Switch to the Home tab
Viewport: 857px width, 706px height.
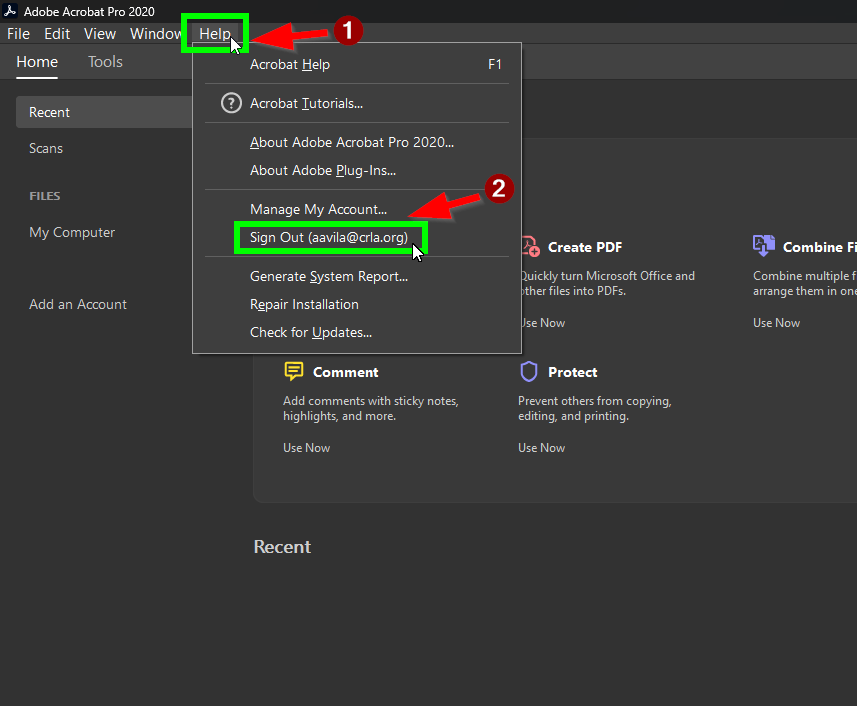pos(37,62)
